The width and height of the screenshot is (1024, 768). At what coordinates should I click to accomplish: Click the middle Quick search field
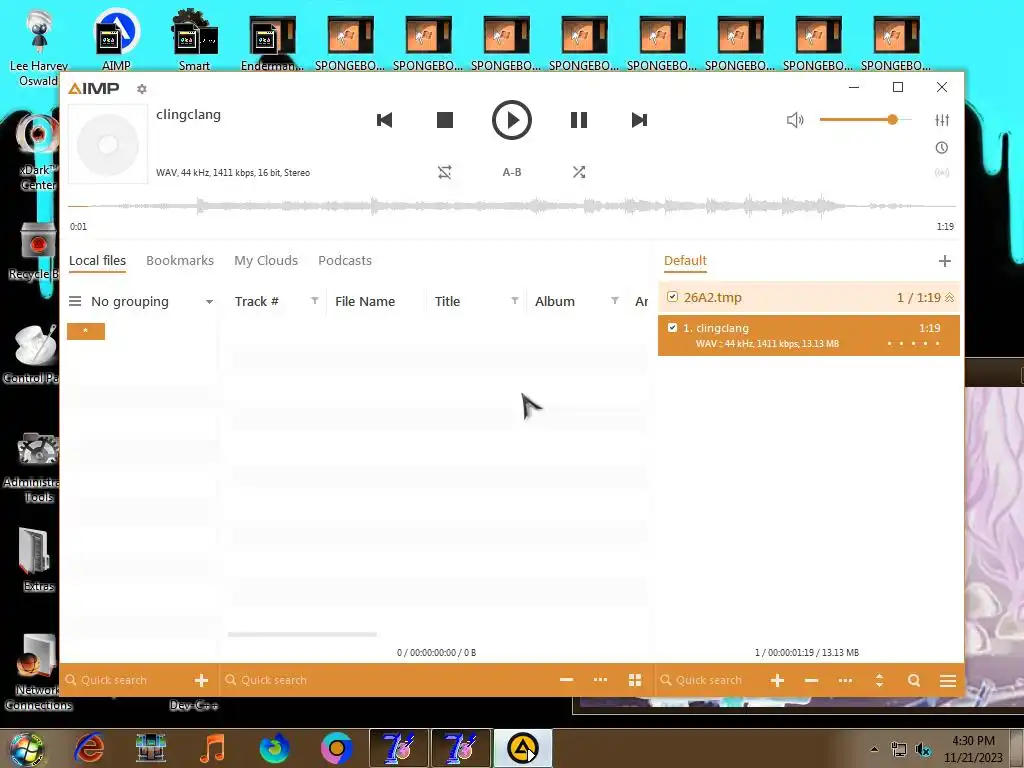pos(385,680)
